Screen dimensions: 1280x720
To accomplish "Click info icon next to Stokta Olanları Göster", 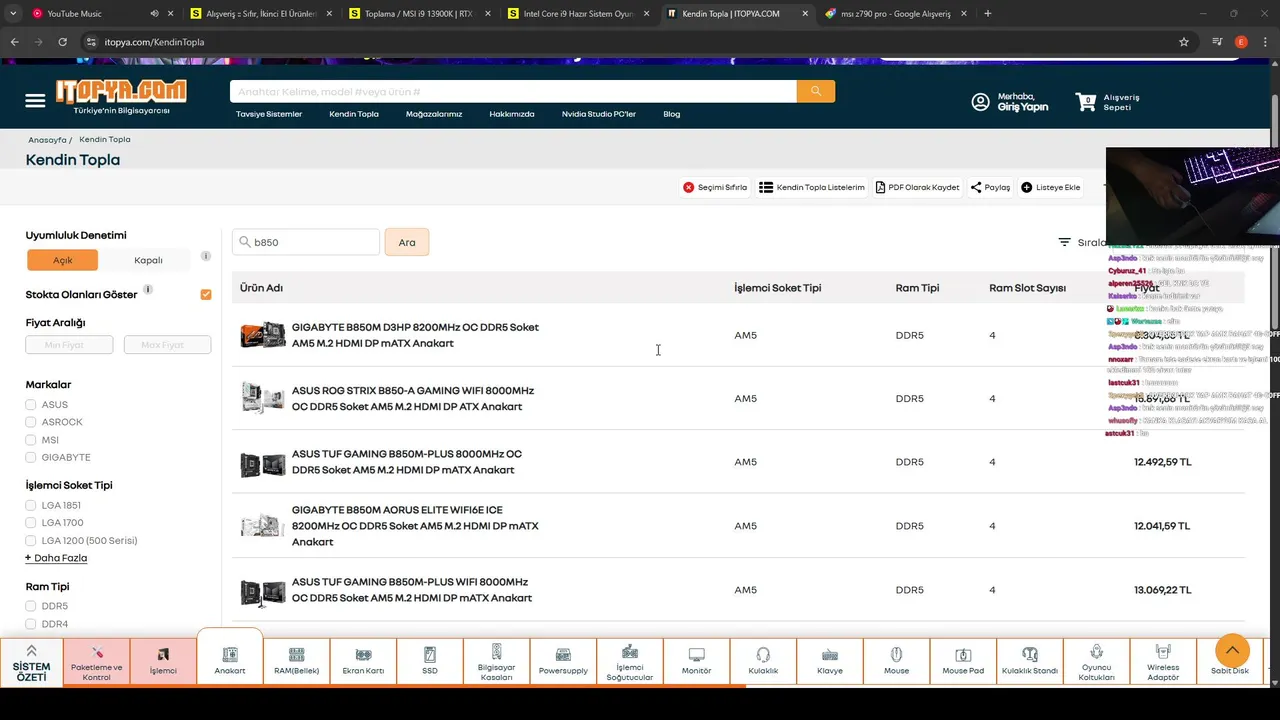I will (147, 290).
